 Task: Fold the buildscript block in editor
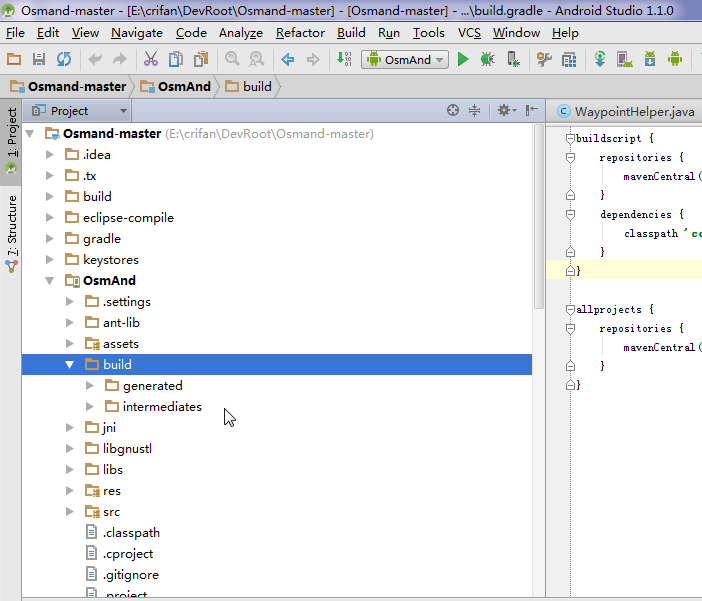click(x=570, y=138)
